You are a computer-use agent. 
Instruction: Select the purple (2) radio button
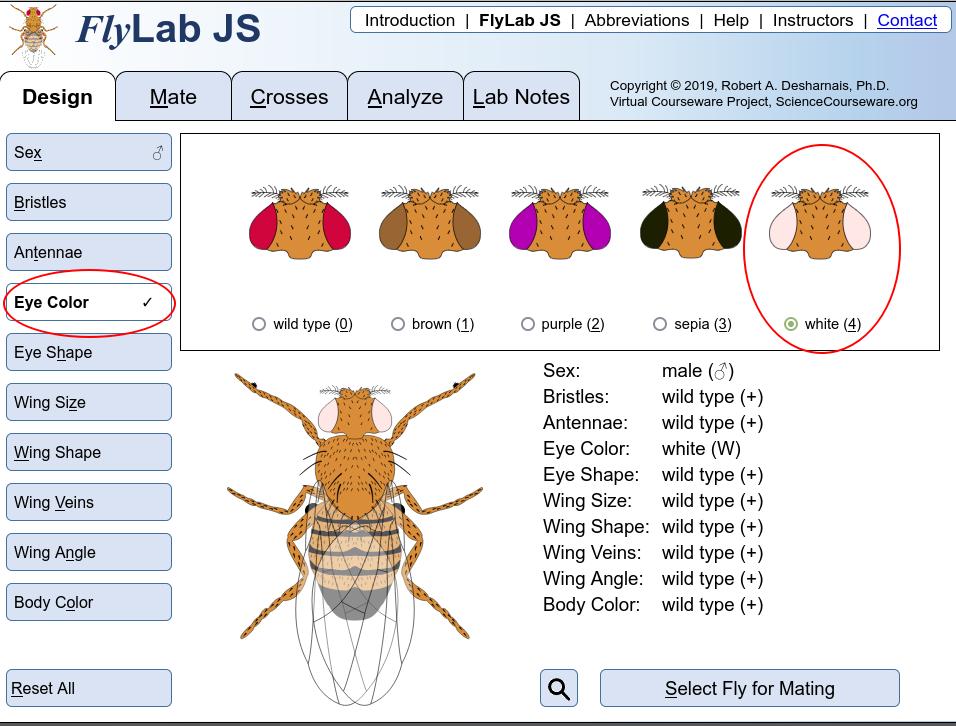pos(528,324)
